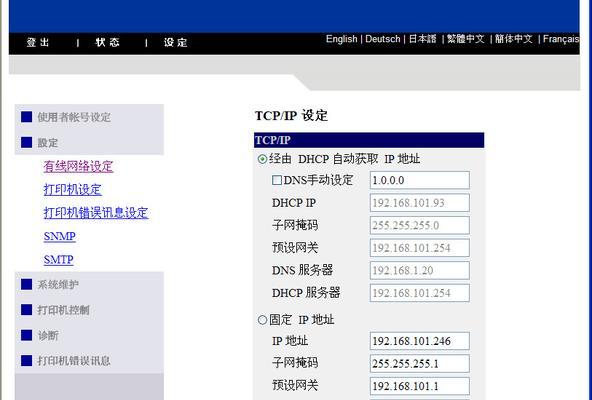Click the DNS 服务器 label

click(302, 270)
